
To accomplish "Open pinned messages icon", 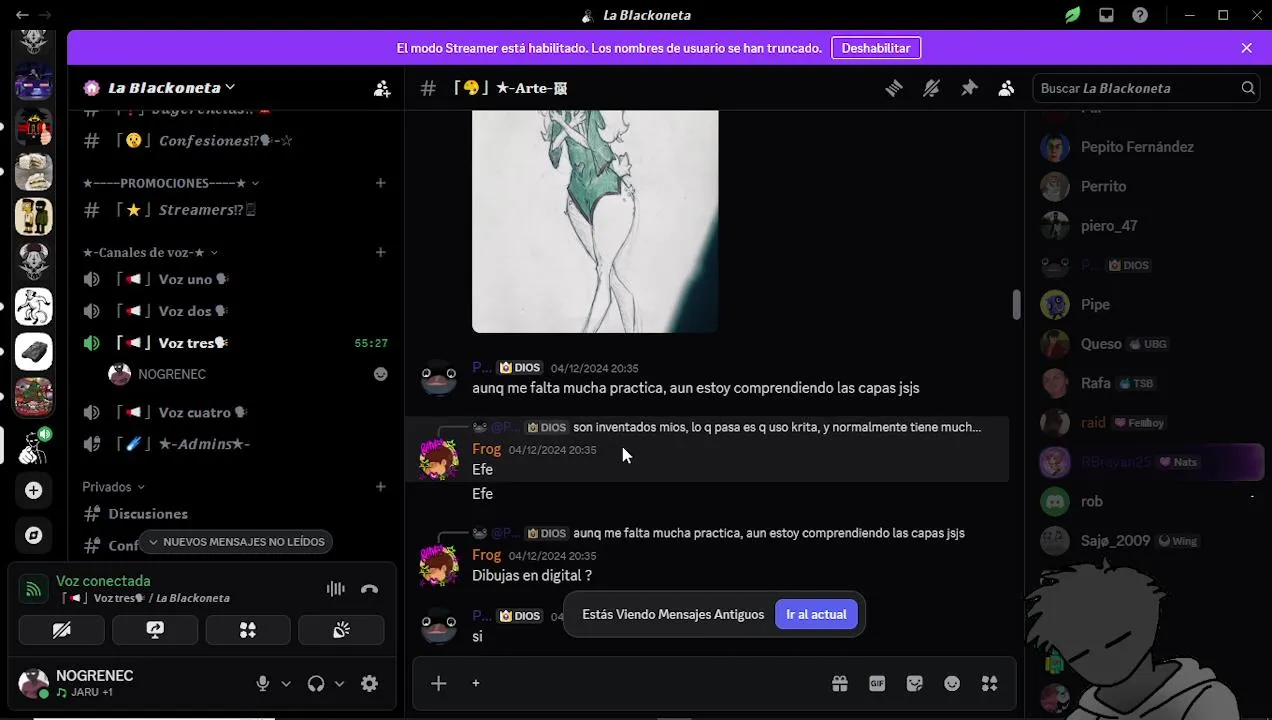I will point(969,88).
